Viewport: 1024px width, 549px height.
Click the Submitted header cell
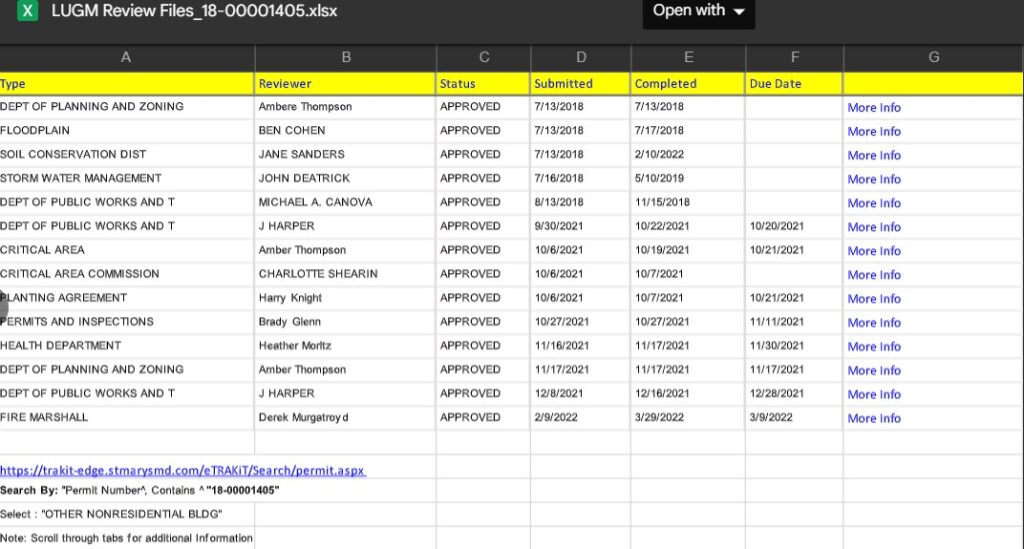pos(581,84)
